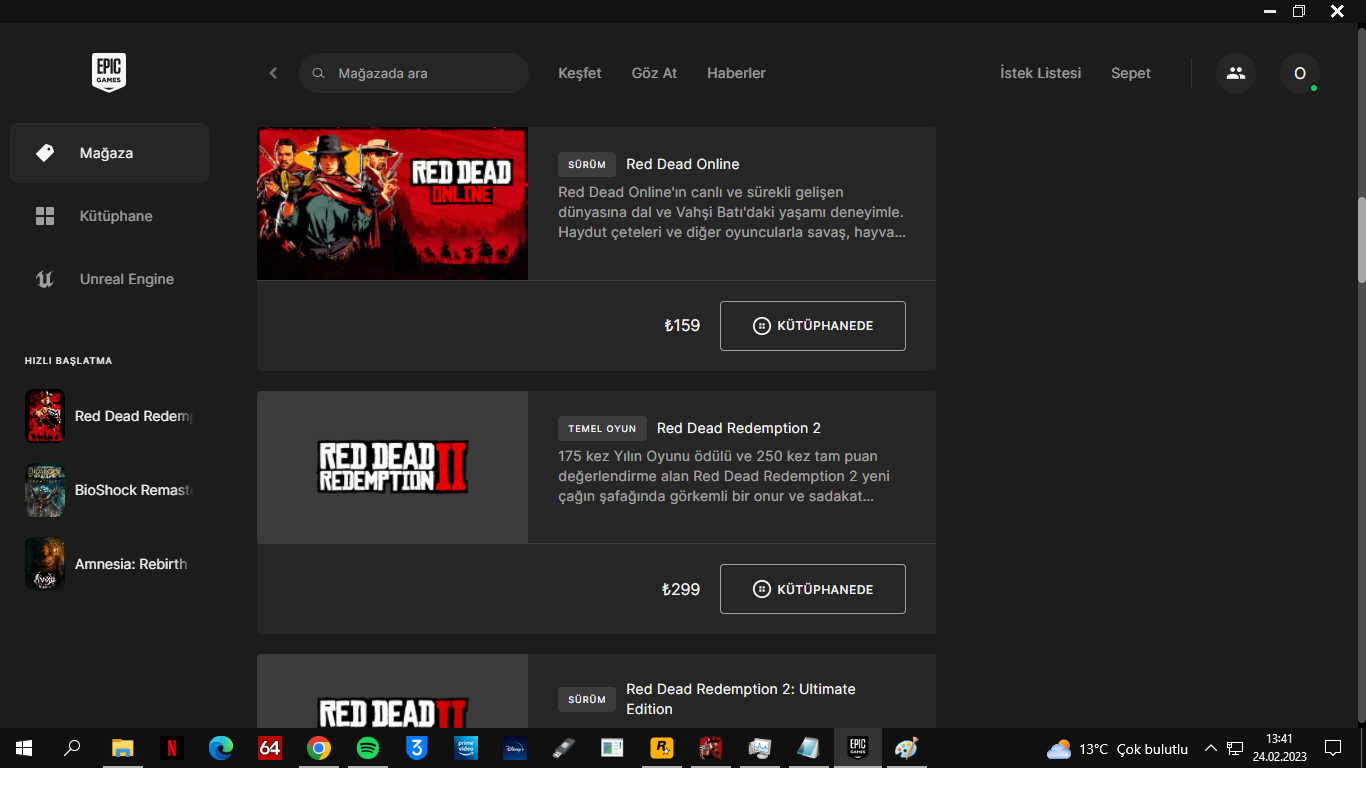Launch Amnesia: Rebirth quick launch icon
The height and width of the screenshot is (800, 1366).
tap(45, 564)
